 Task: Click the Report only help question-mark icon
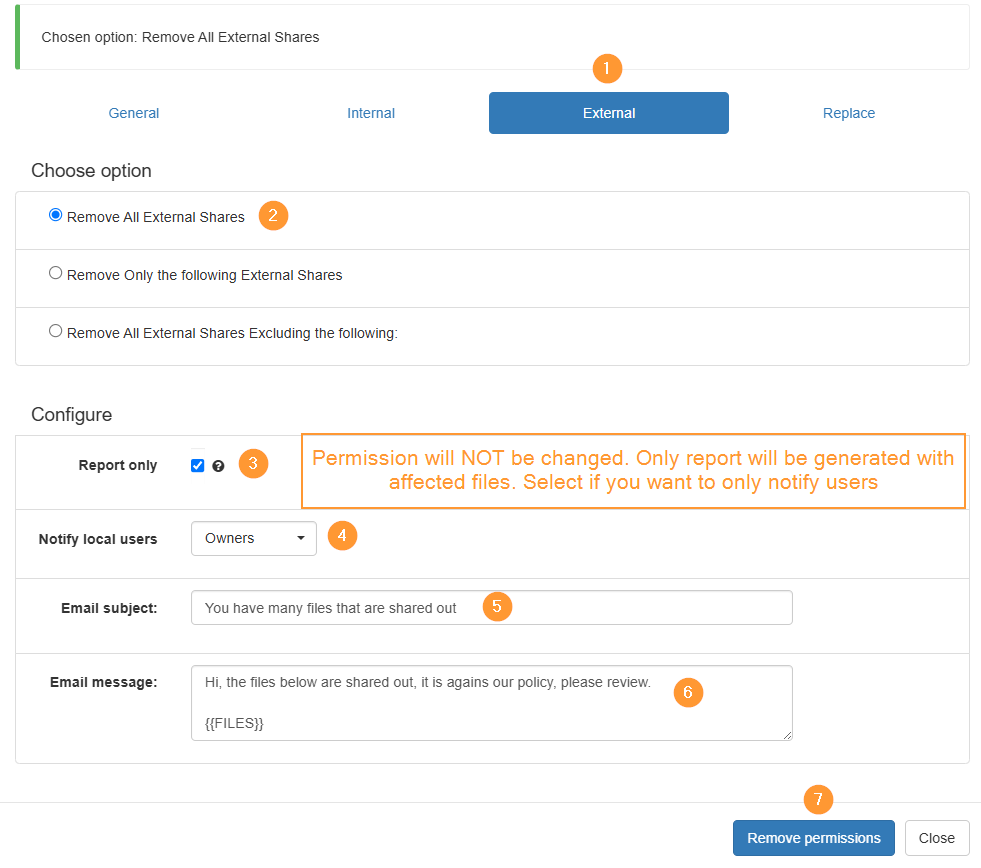point(218,466)
